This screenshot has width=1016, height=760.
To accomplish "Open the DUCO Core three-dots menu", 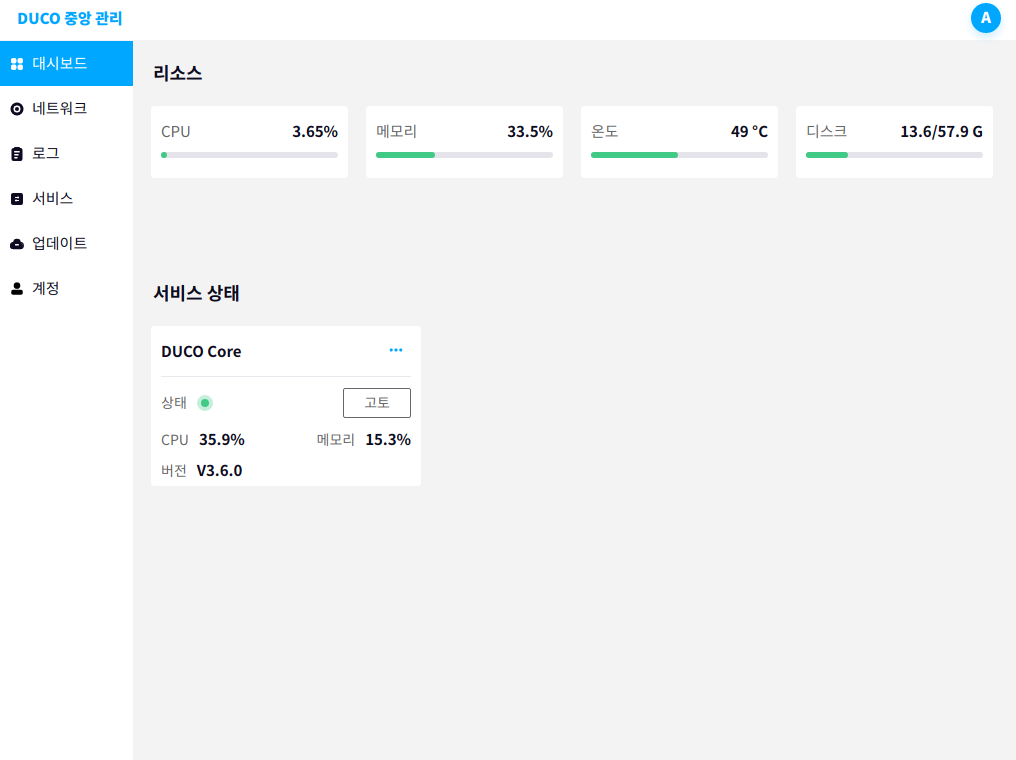I will (396, 350).
